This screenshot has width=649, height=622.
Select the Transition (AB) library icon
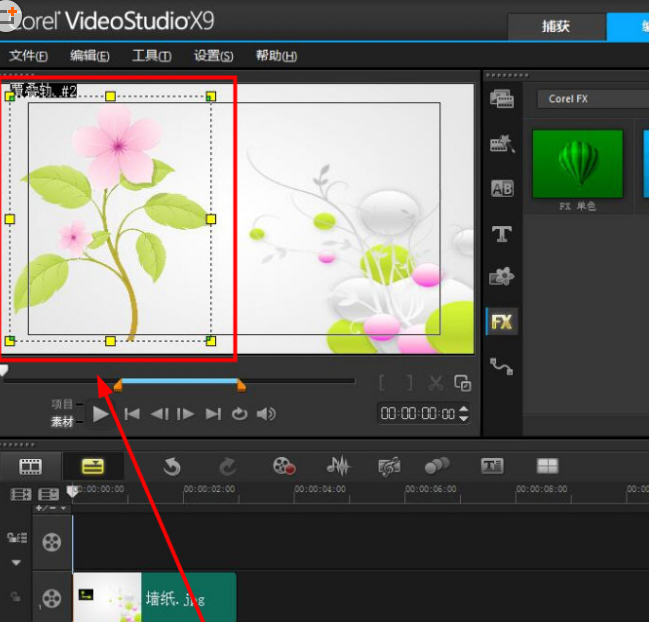point(502,188)
